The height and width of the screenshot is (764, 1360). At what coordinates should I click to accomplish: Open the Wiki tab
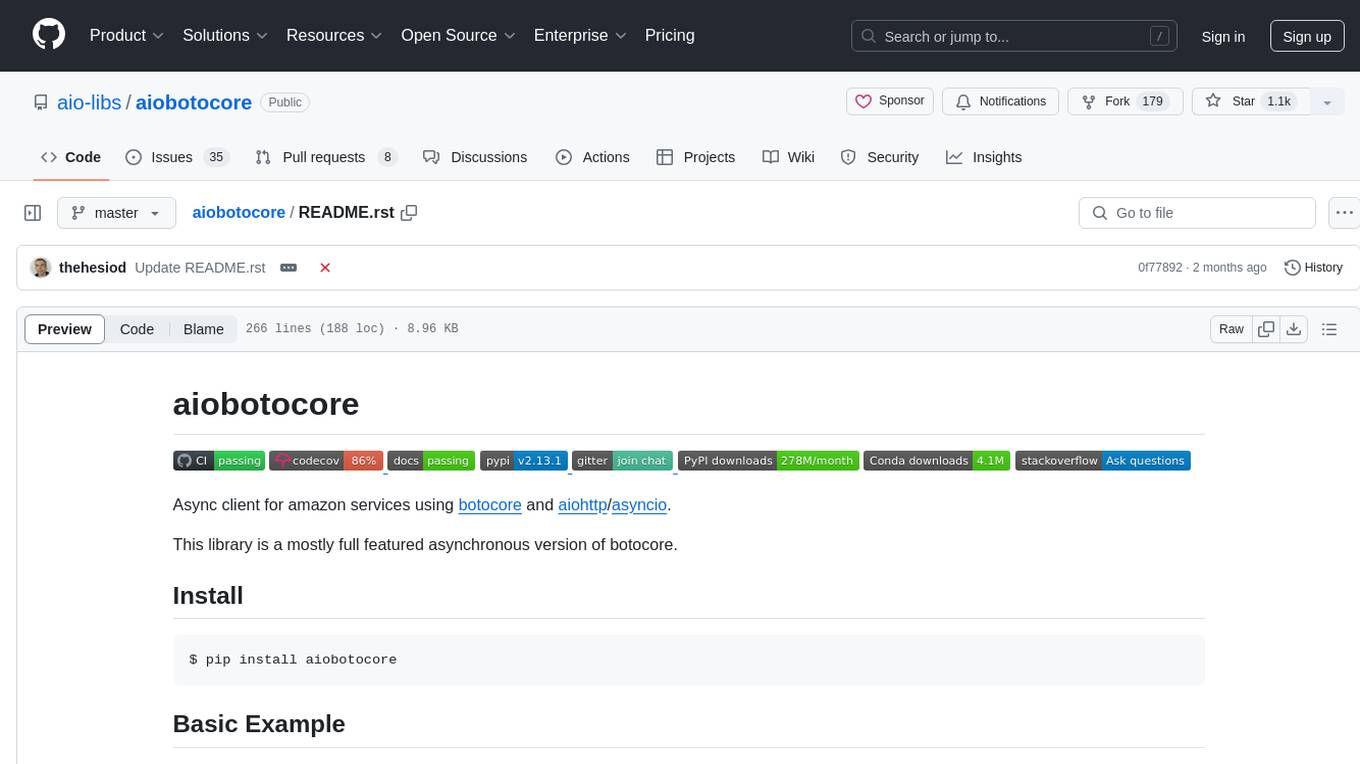tap(789, 157)
